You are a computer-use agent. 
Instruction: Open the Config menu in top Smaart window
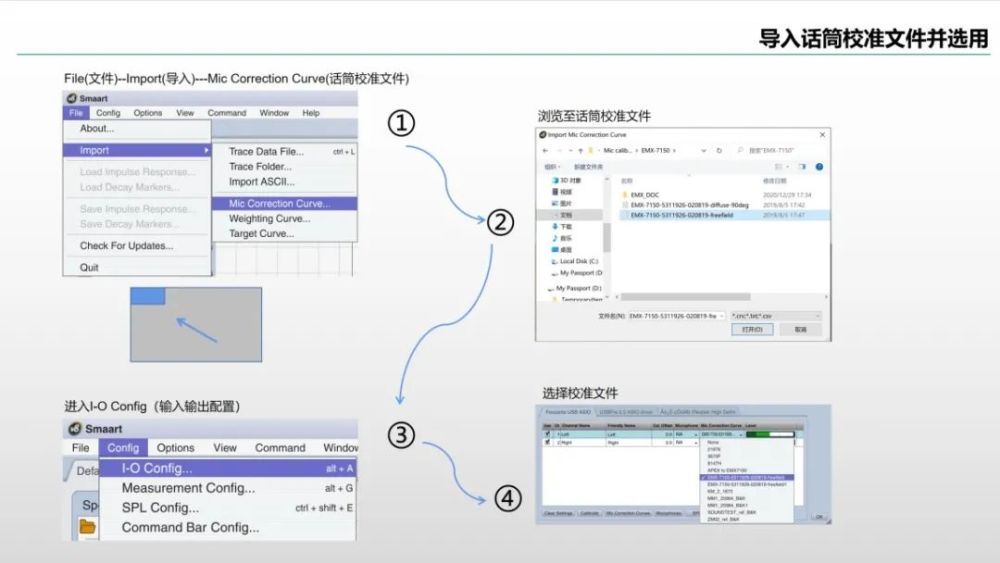pos(108,113)
